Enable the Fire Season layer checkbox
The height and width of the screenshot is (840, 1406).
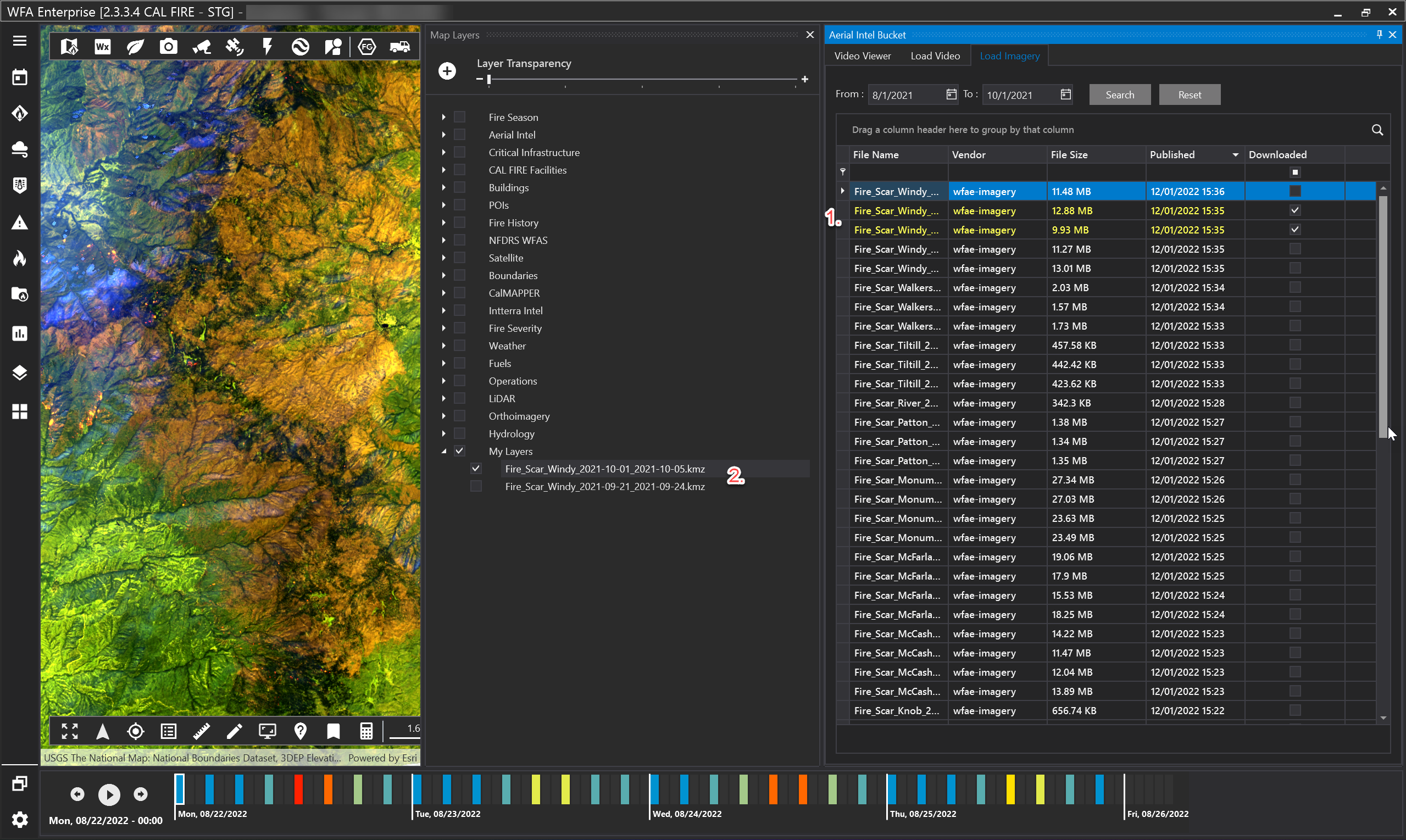460,117
